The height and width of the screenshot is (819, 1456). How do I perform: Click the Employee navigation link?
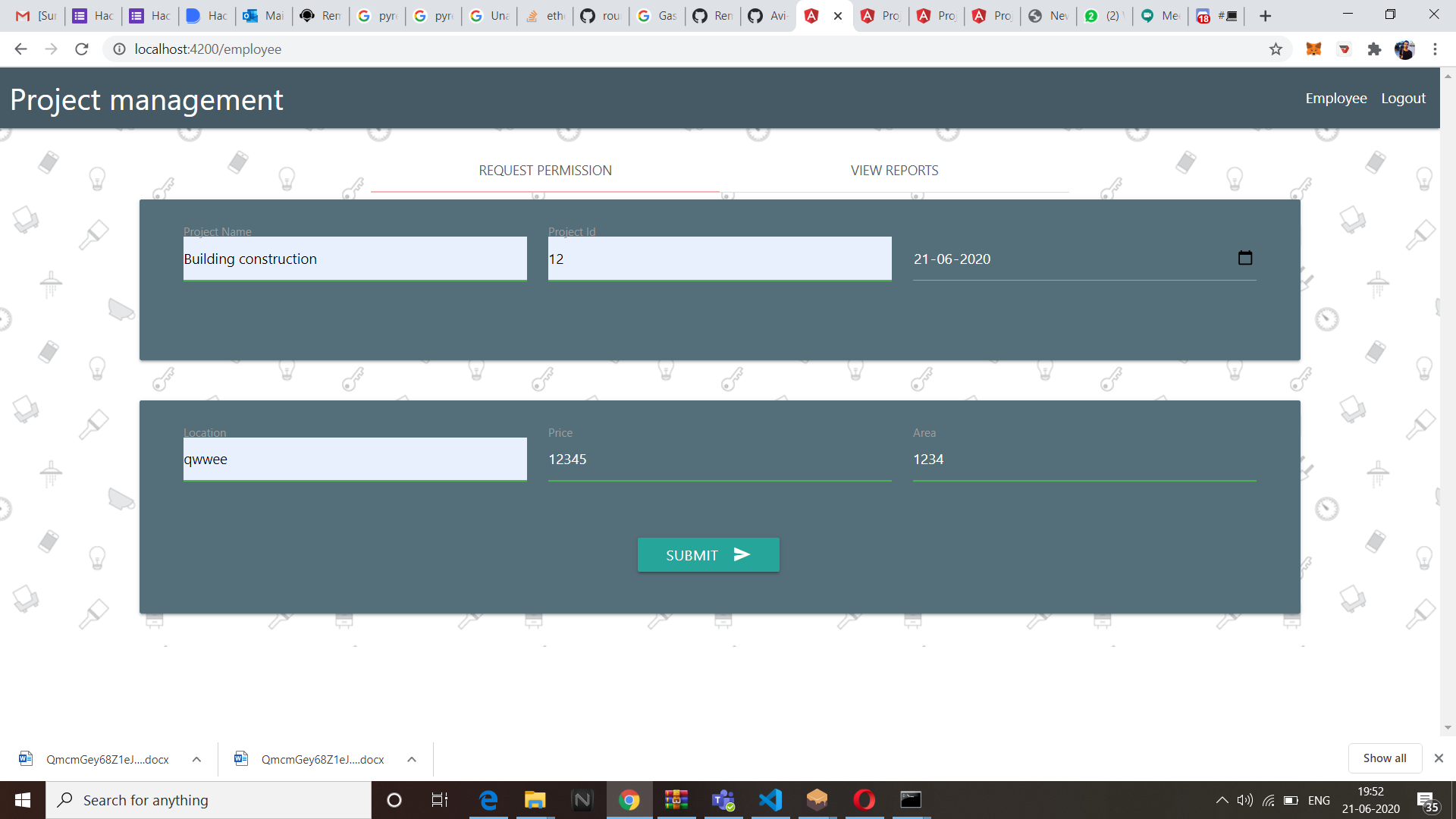click(1335, 99)
